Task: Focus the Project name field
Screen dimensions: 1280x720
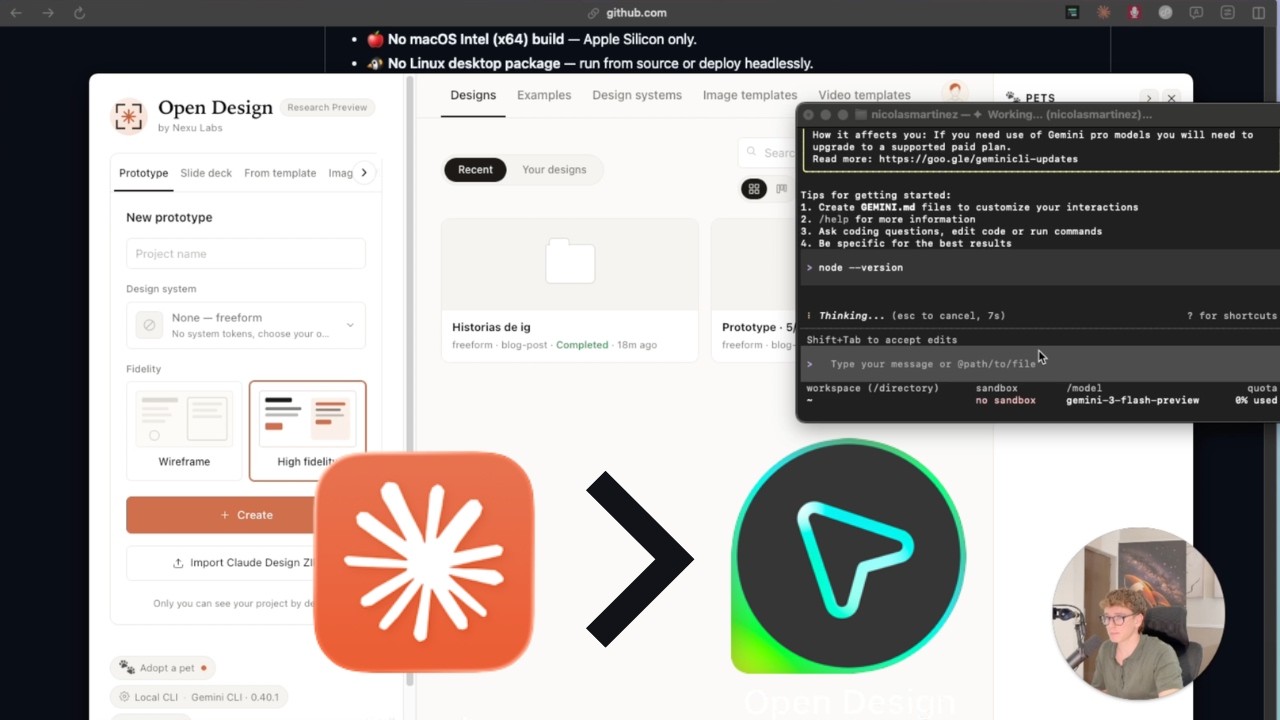Action: tap(246, 253)
